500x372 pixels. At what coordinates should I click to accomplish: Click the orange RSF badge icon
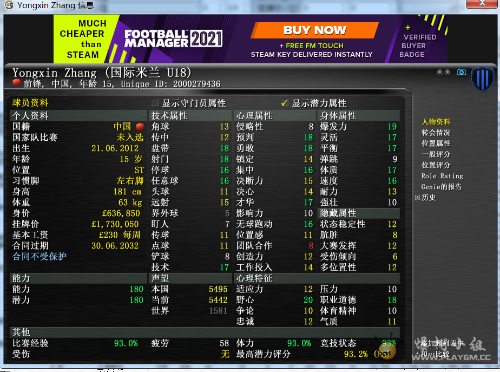(388, 351)
